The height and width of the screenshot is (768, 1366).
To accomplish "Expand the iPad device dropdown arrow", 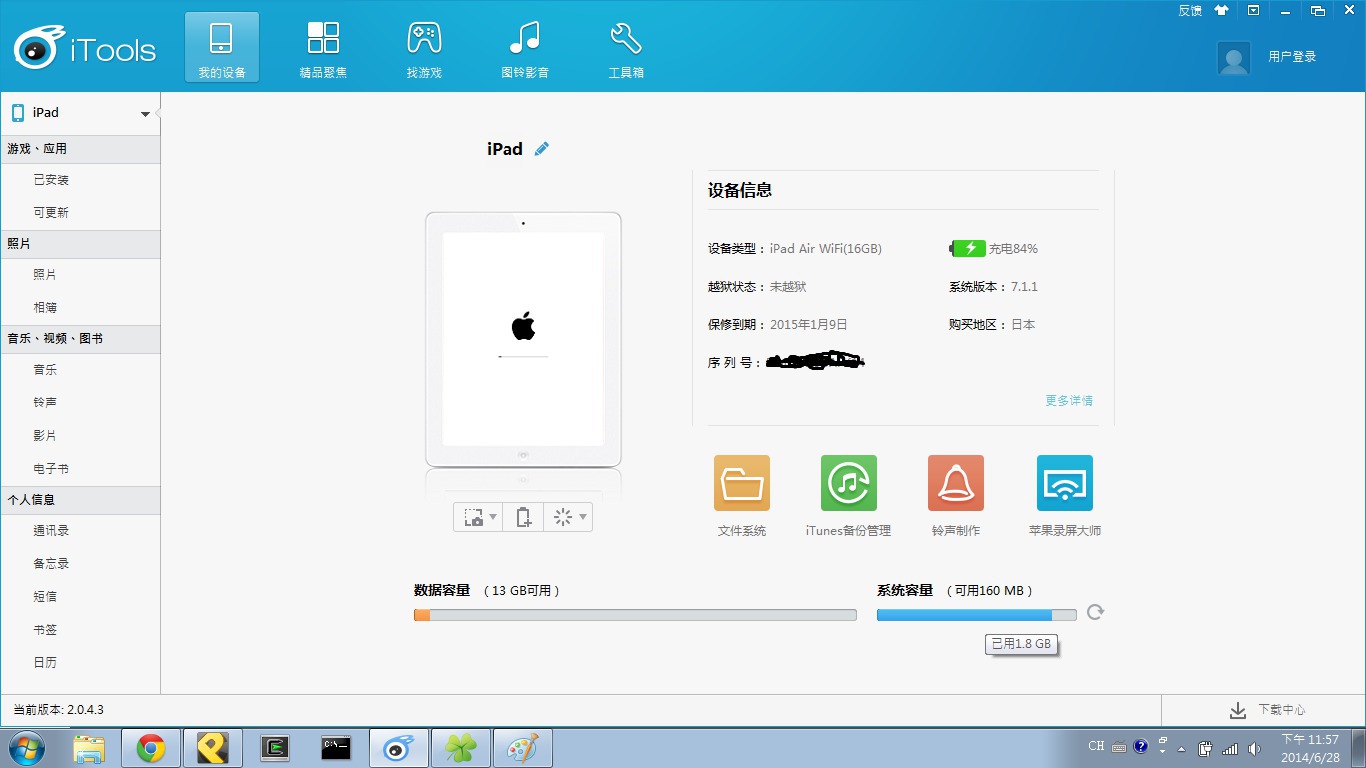I will coord(145,114).
